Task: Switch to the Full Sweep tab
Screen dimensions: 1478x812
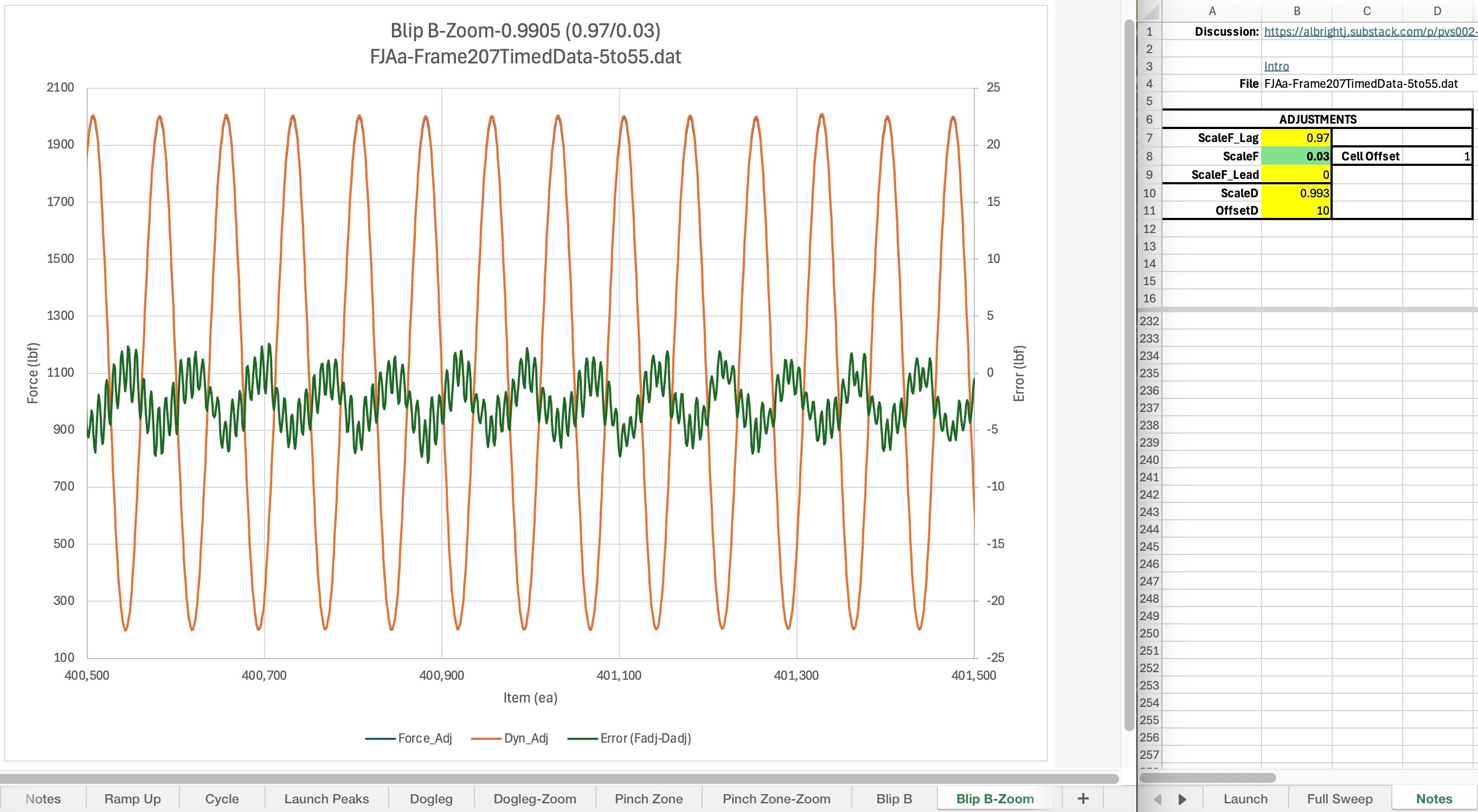Action: [x=1340, y=798]
